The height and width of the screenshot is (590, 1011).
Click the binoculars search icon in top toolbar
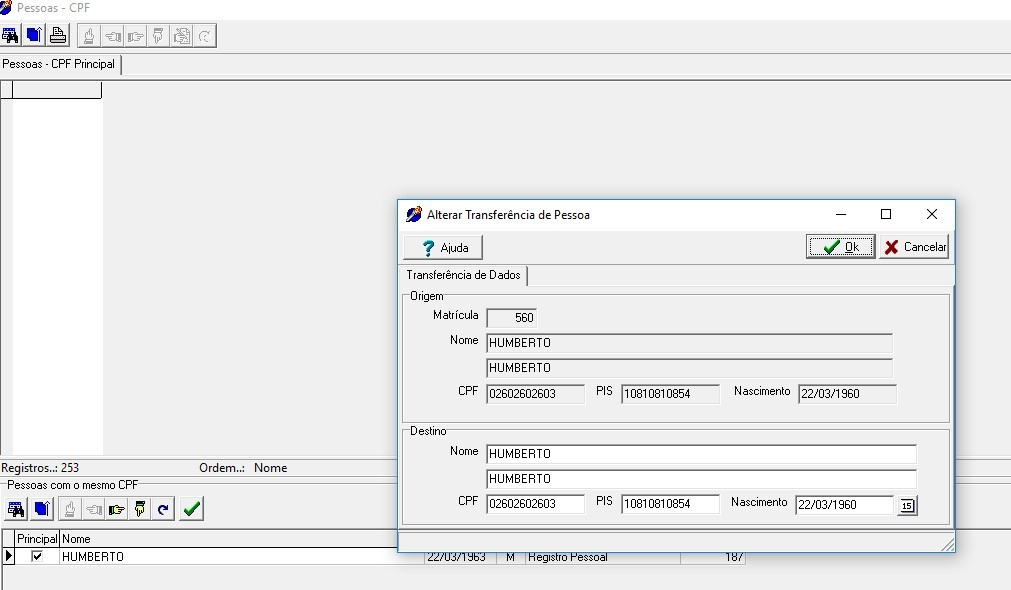(11, 36)
